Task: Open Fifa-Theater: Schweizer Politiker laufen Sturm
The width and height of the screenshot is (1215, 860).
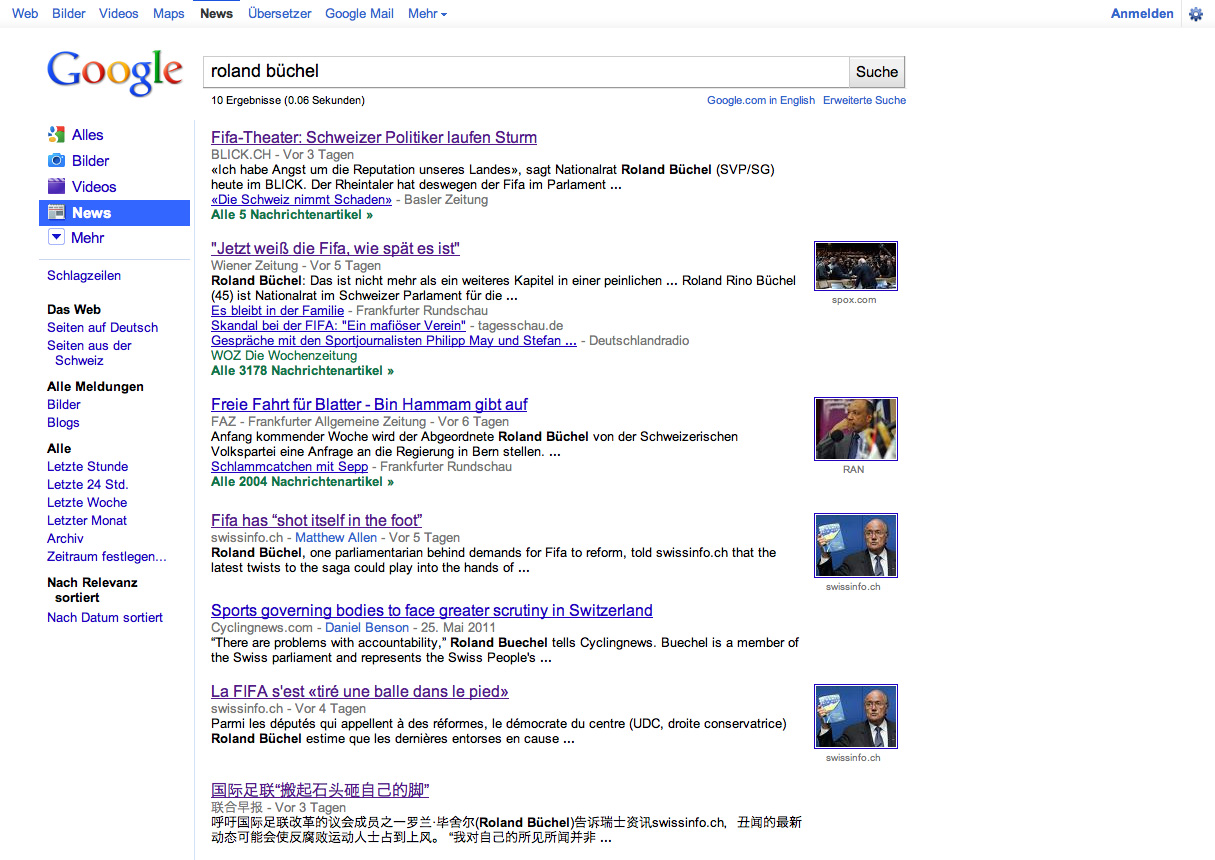Action: coord(374,138)
